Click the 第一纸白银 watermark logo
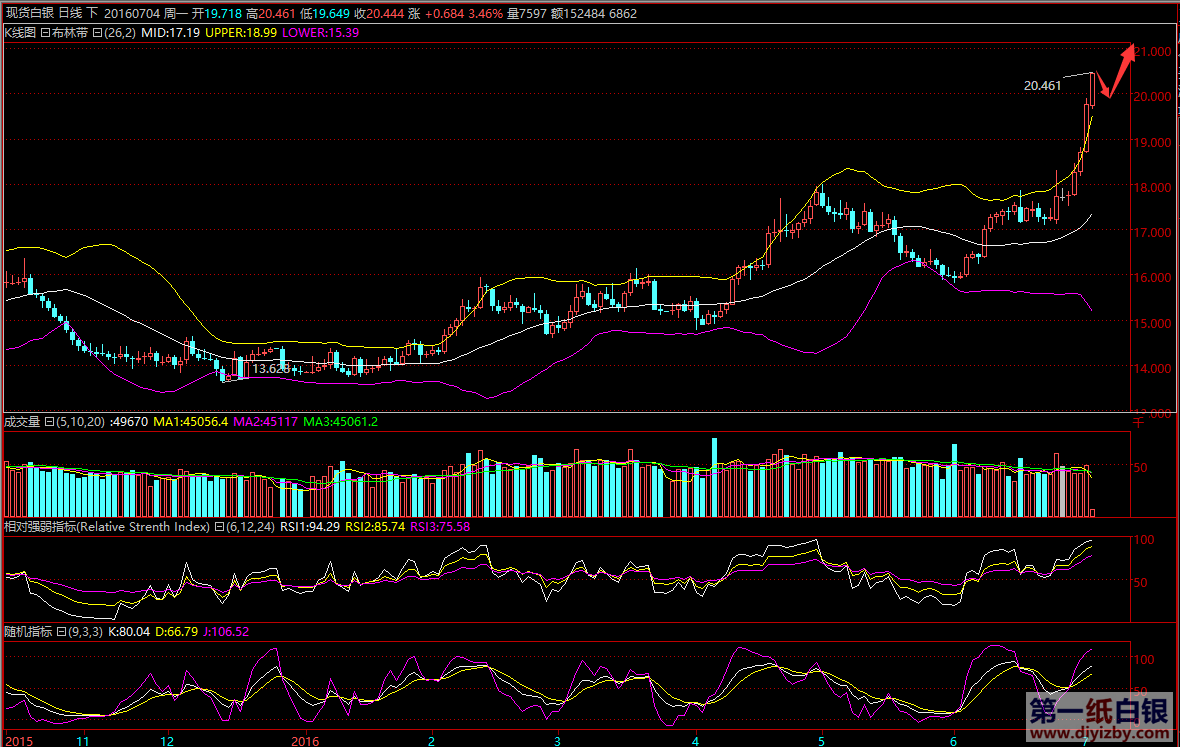The width and height of the screenshot is (1180, 747). click(x=1098, y=711)
